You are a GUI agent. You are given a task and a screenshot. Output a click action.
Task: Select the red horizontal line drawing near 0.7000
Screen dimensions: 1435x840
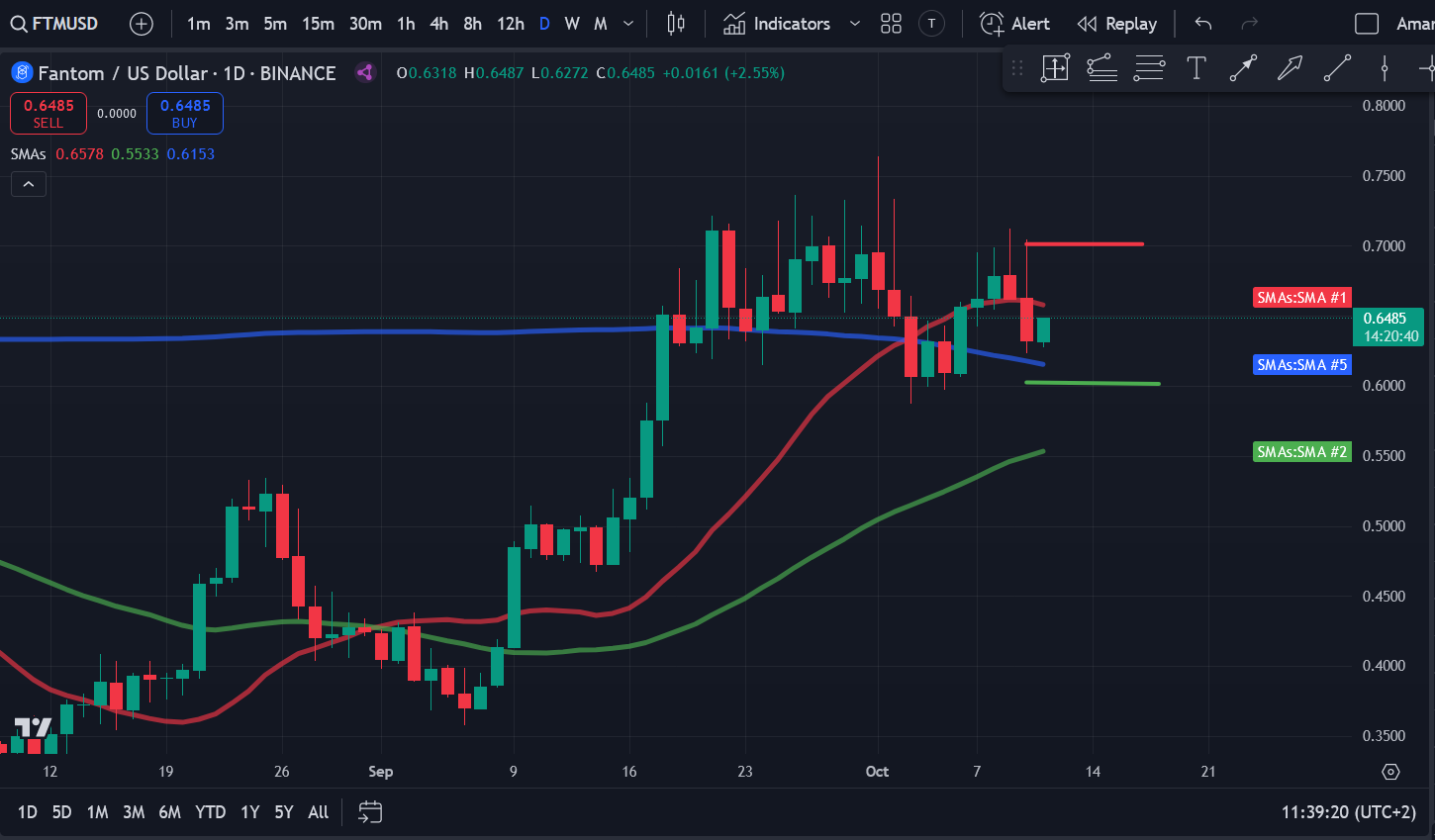tap(1085, 243)
